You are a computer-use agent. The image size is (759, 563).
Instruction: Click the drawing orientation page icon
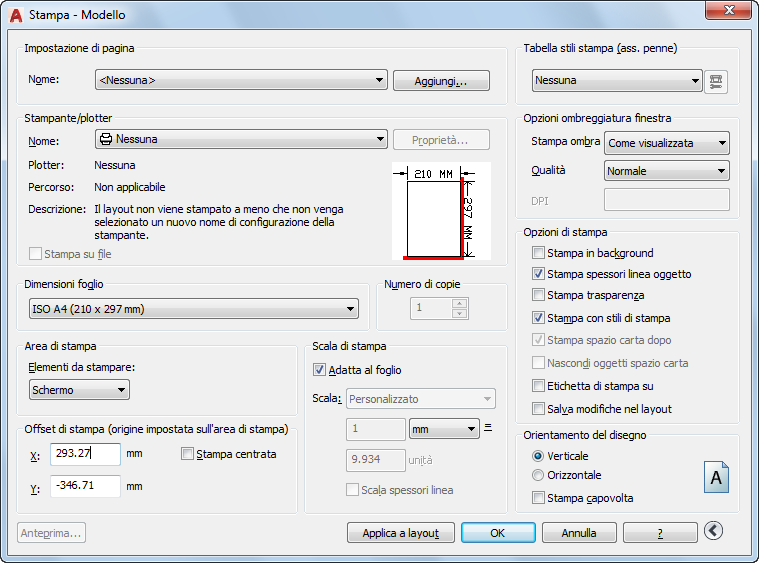[x=716, y=477]
